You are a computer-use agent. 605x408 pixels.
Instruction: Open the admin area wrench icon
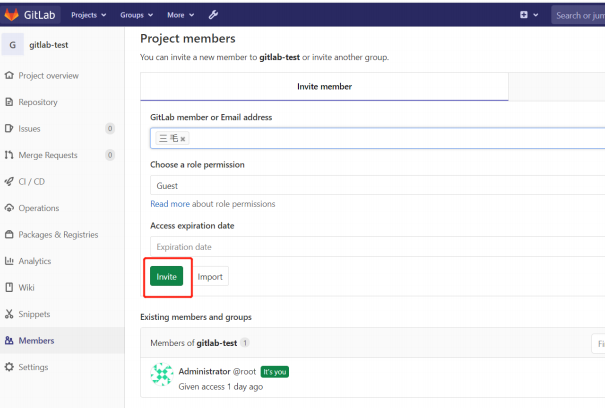[x=213, y=15]
